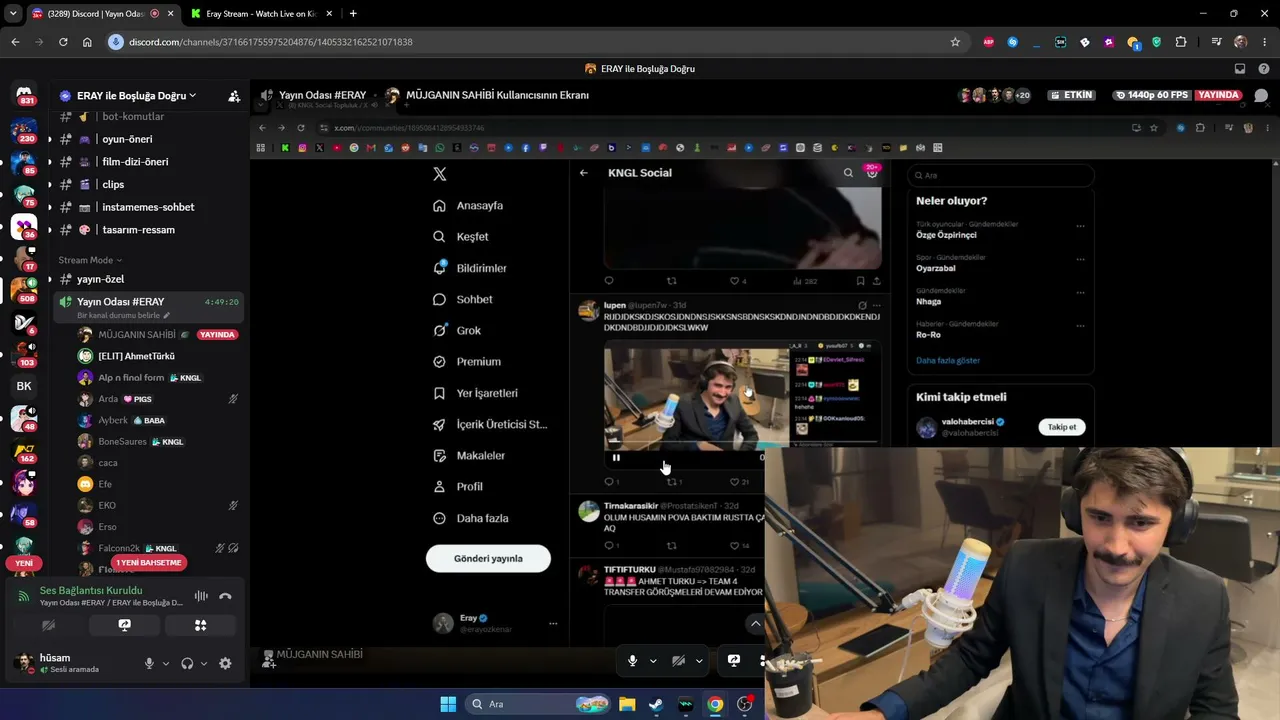Toggle screen share in voice connection panel
This screenshot has height=720, width=1280.
[x=124, y=625]
